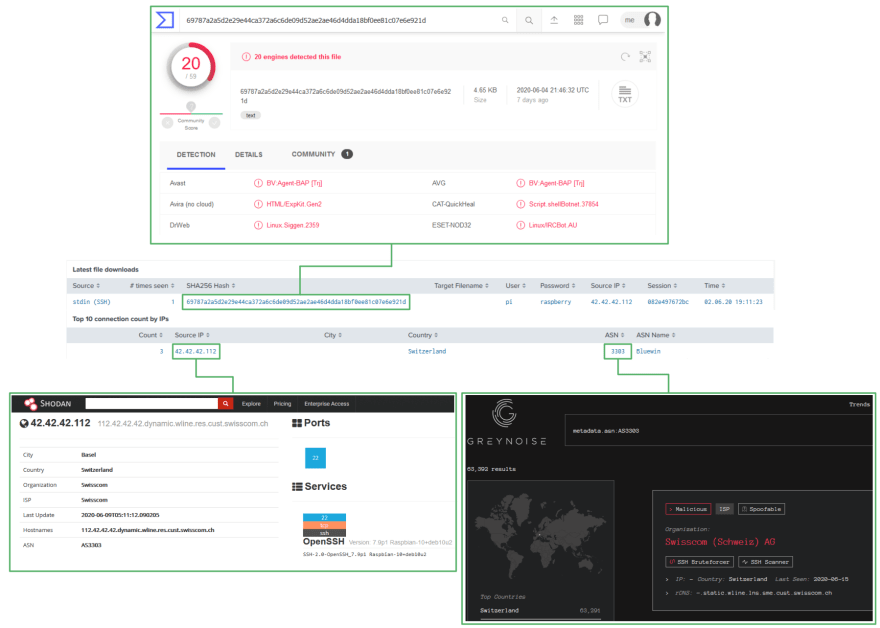Open the VirusTotal apps grid icon
Screen dimensions: 880x628
579,20
